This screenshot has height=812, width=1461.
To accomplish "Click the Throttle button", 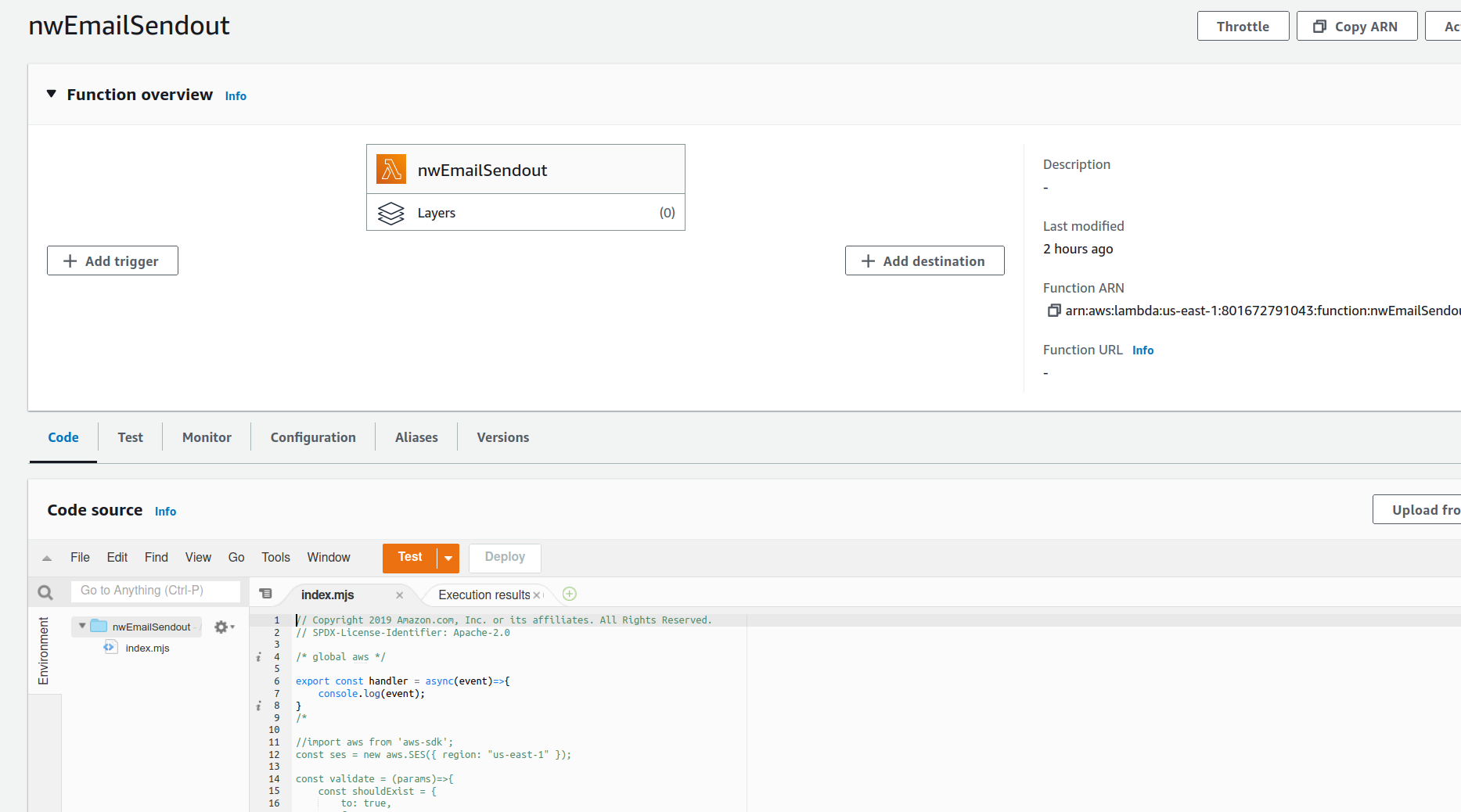I will (1243, 26).
